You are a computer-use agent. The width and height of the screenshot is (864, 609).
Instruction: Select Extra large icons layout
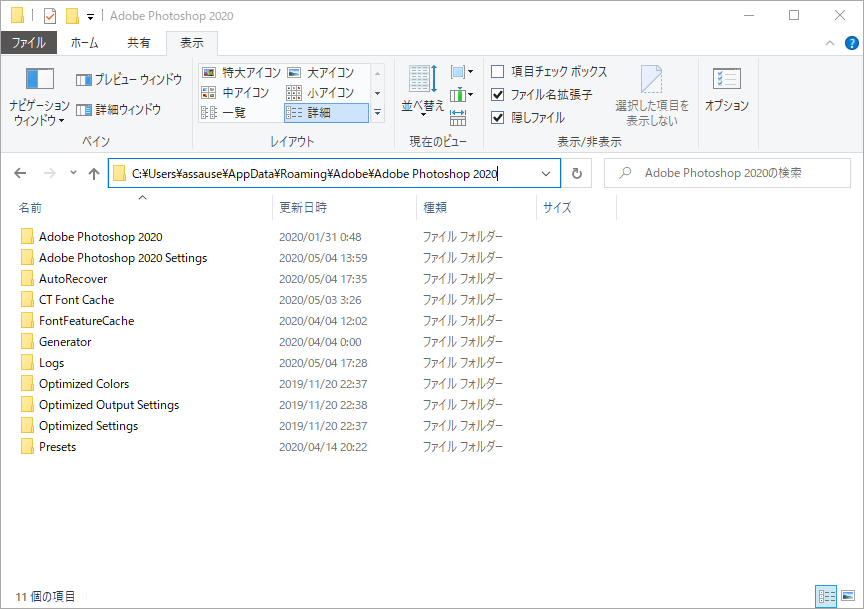click(241, 73)
